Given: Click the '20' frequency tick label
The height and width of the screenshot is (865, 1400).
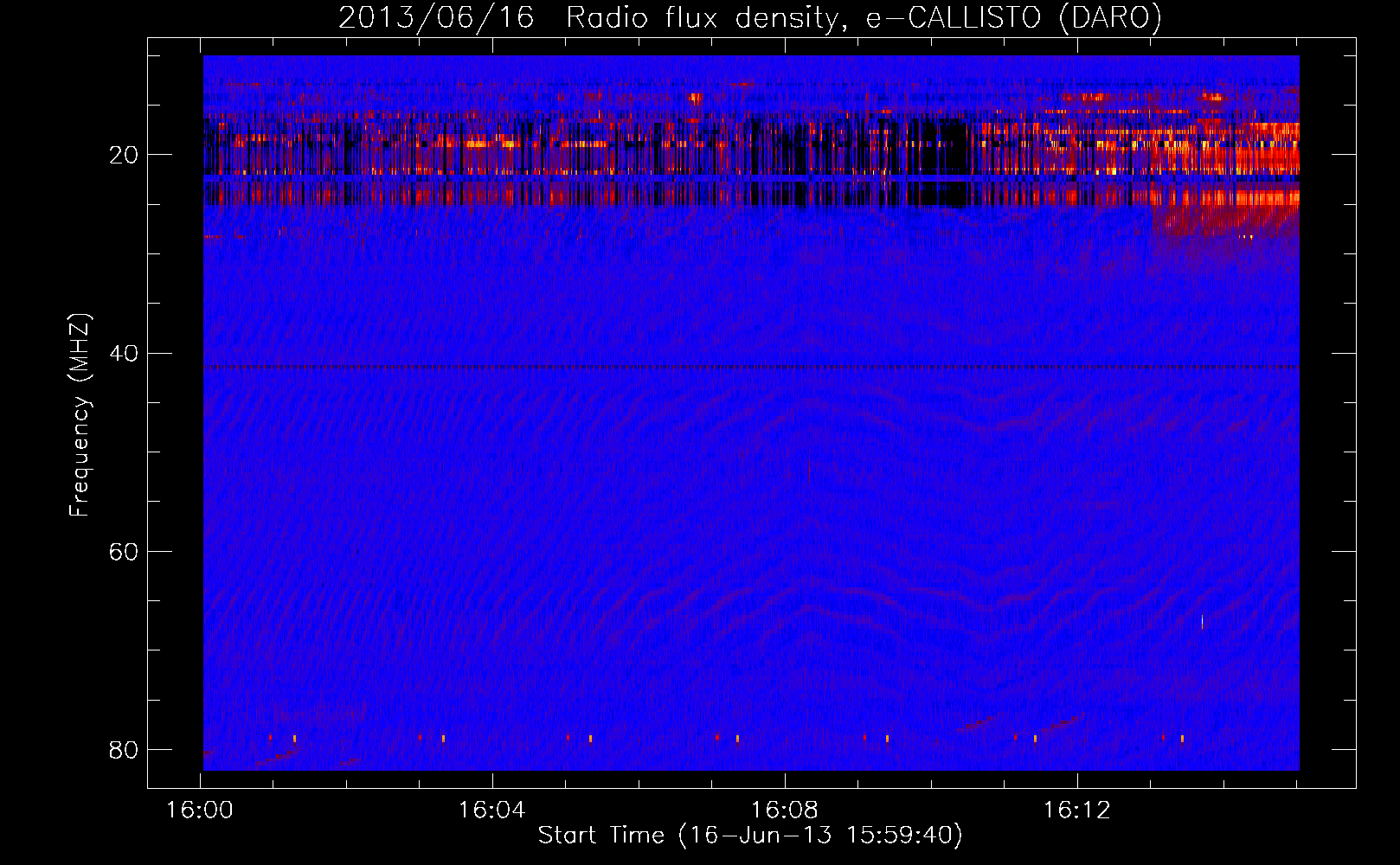Looking at the screenshot, I should pyautogui.click(x=124, y=155).
